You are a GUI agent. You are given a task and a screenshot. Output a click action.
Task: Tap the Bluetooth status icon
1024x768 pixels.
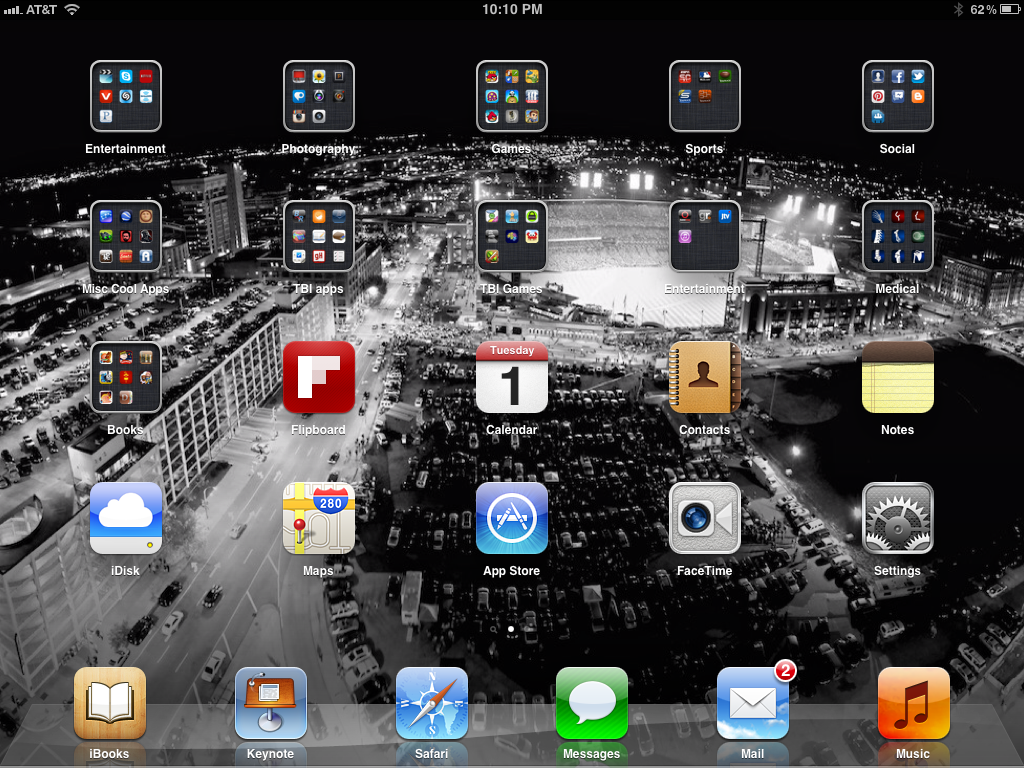pos(958,9)
